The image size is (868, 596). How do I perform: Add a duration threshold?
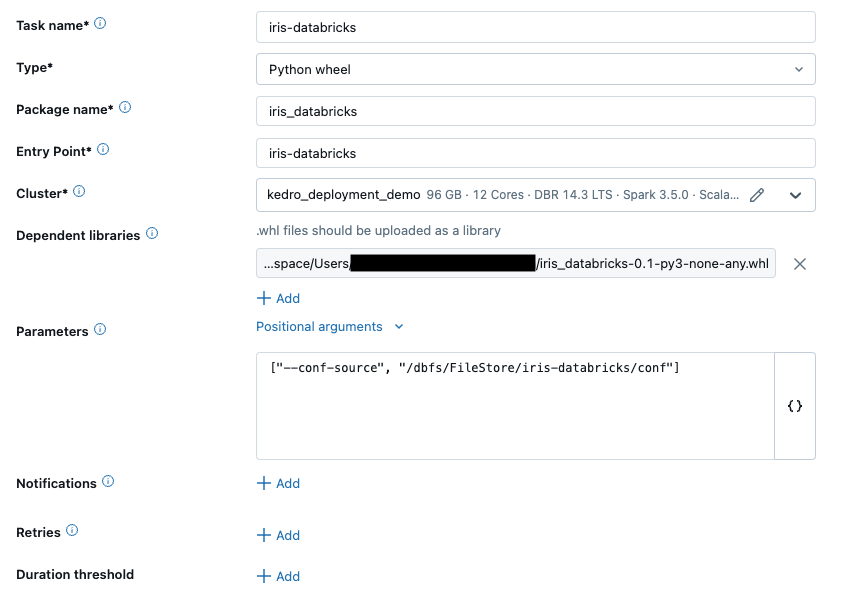[278, 576]
